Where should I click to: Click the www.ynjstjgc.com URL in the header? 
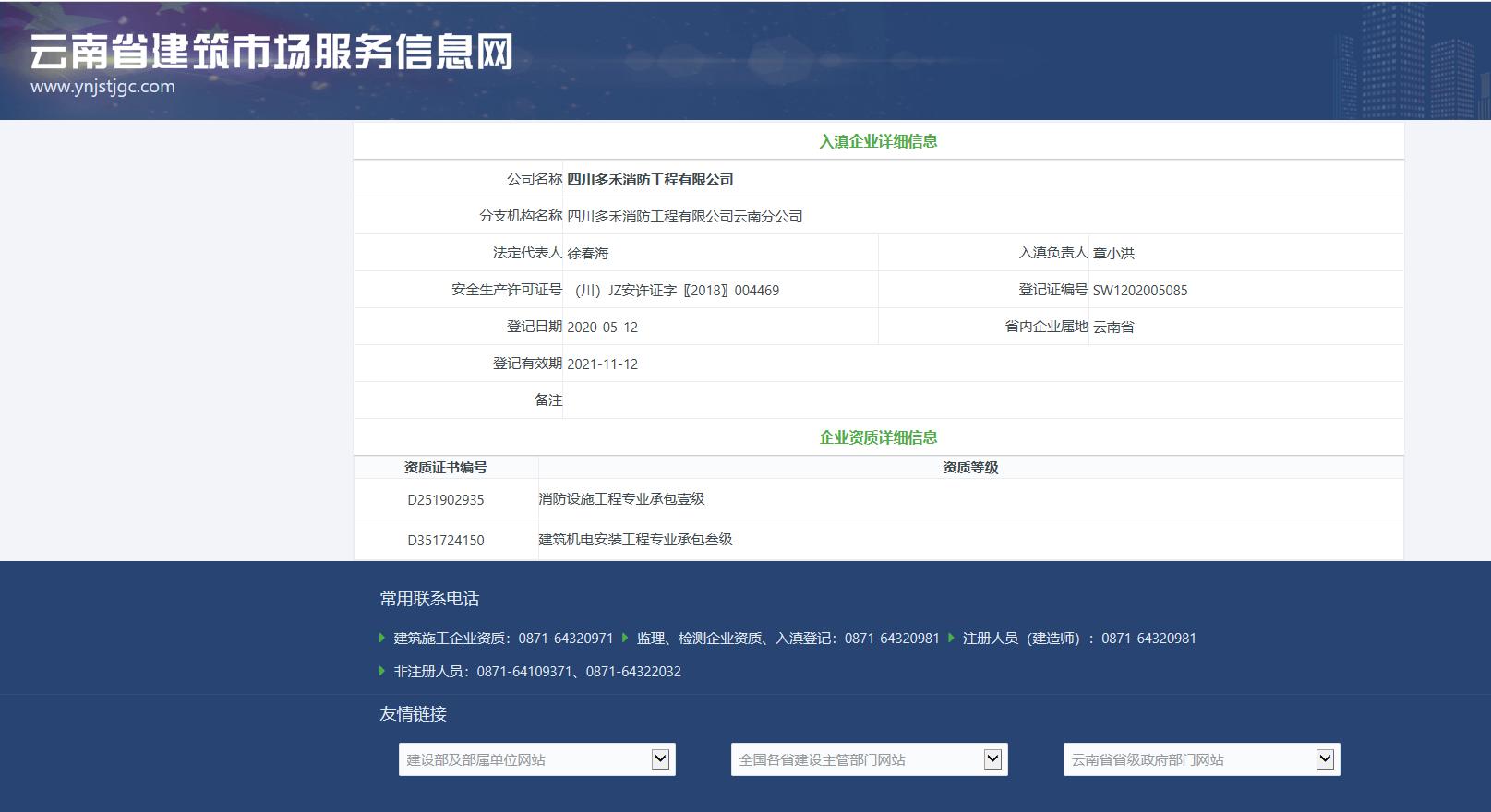coord(102,87)
